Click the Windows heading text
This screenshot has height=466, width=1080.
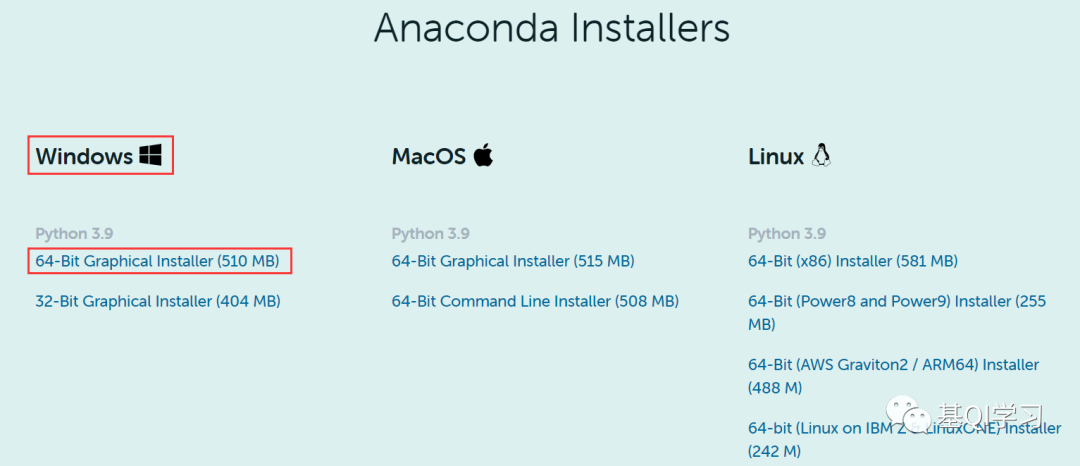pos(84,156)
